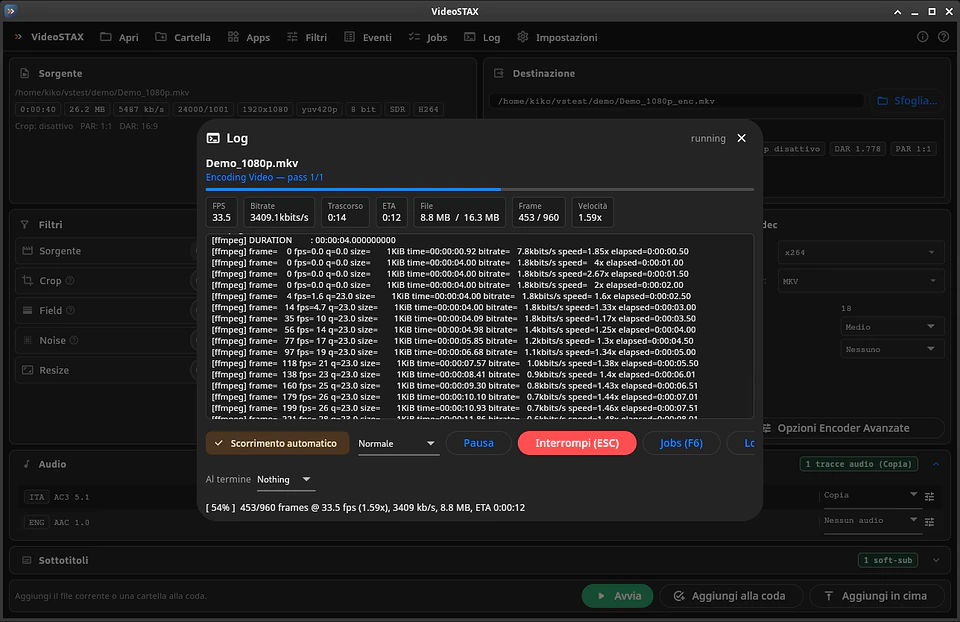Open the x264 codec dropdown

click(x=860, y=252)
